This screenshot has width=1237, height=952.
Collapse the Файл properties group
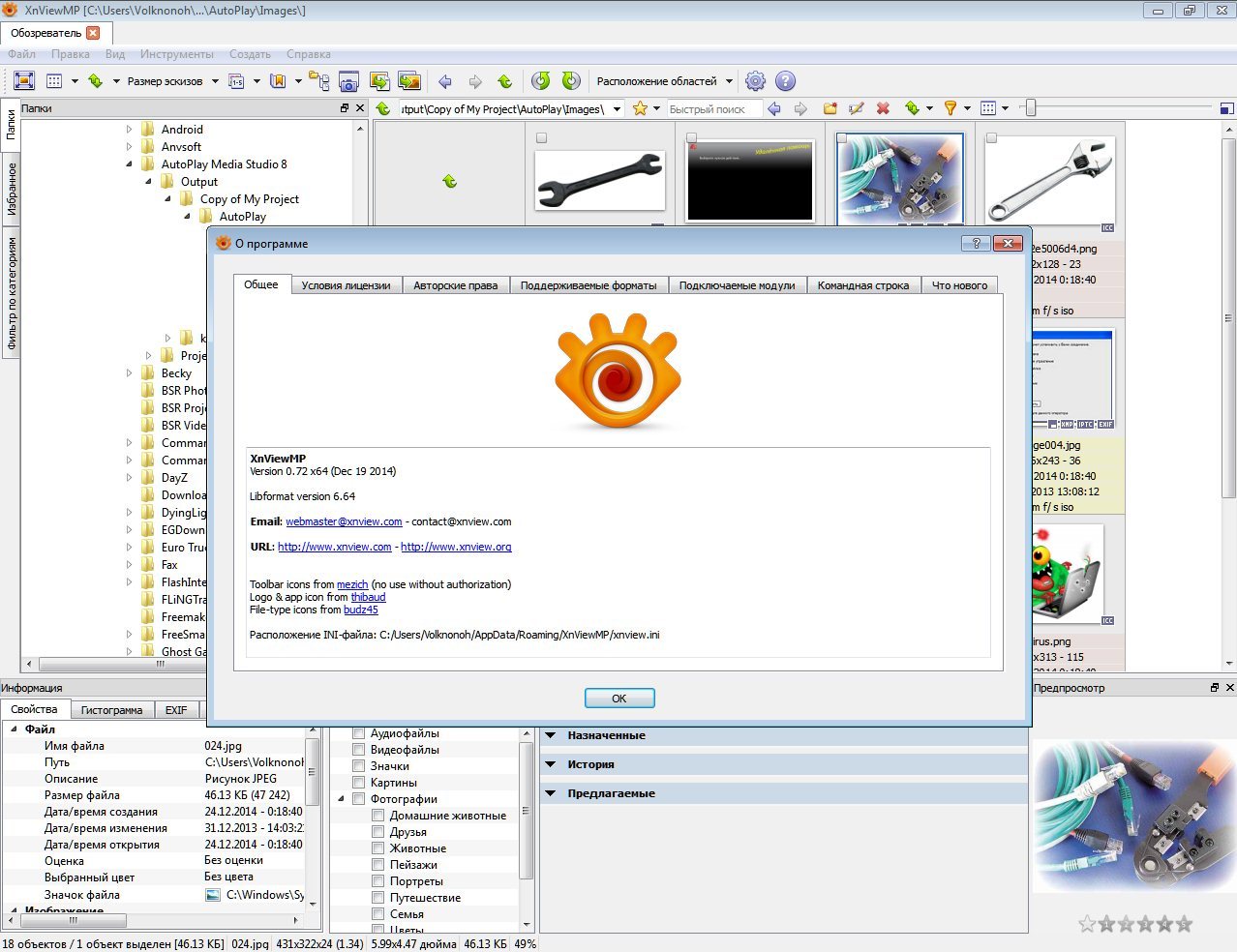(x=14, y=729)
